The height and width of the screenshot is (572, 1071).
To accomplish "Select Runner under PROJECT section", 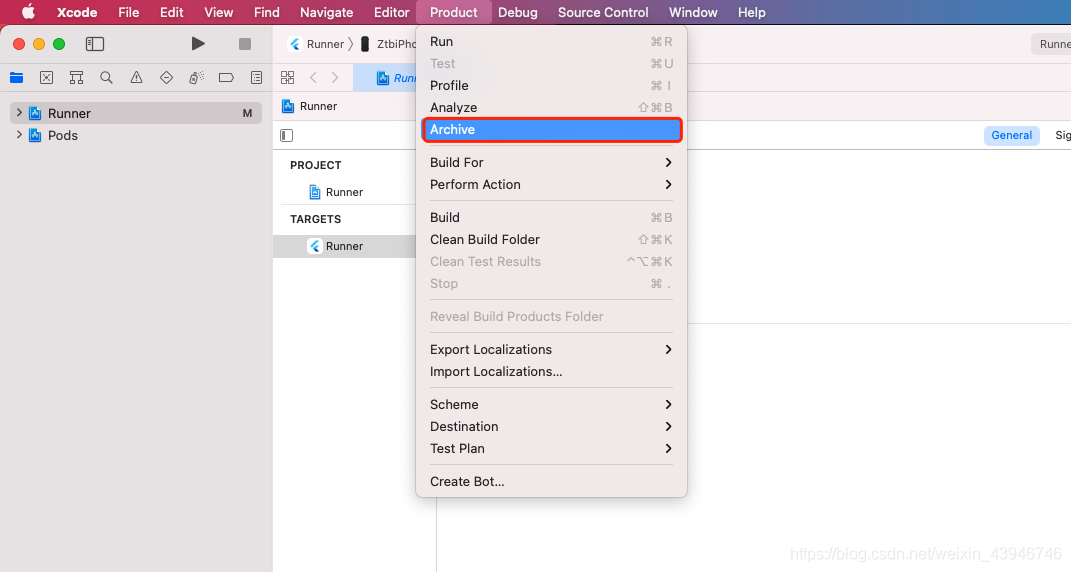I will (x=344, y=192).
